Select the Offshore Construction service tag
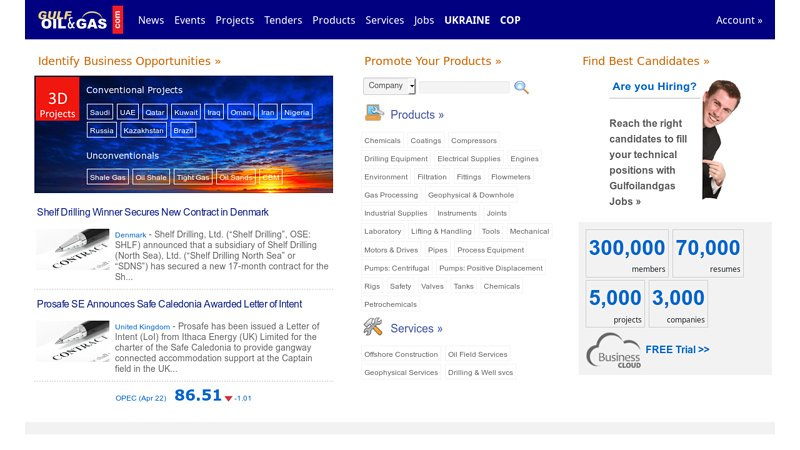The height and width of the screenshot is (450, 800). click(401, 354)
